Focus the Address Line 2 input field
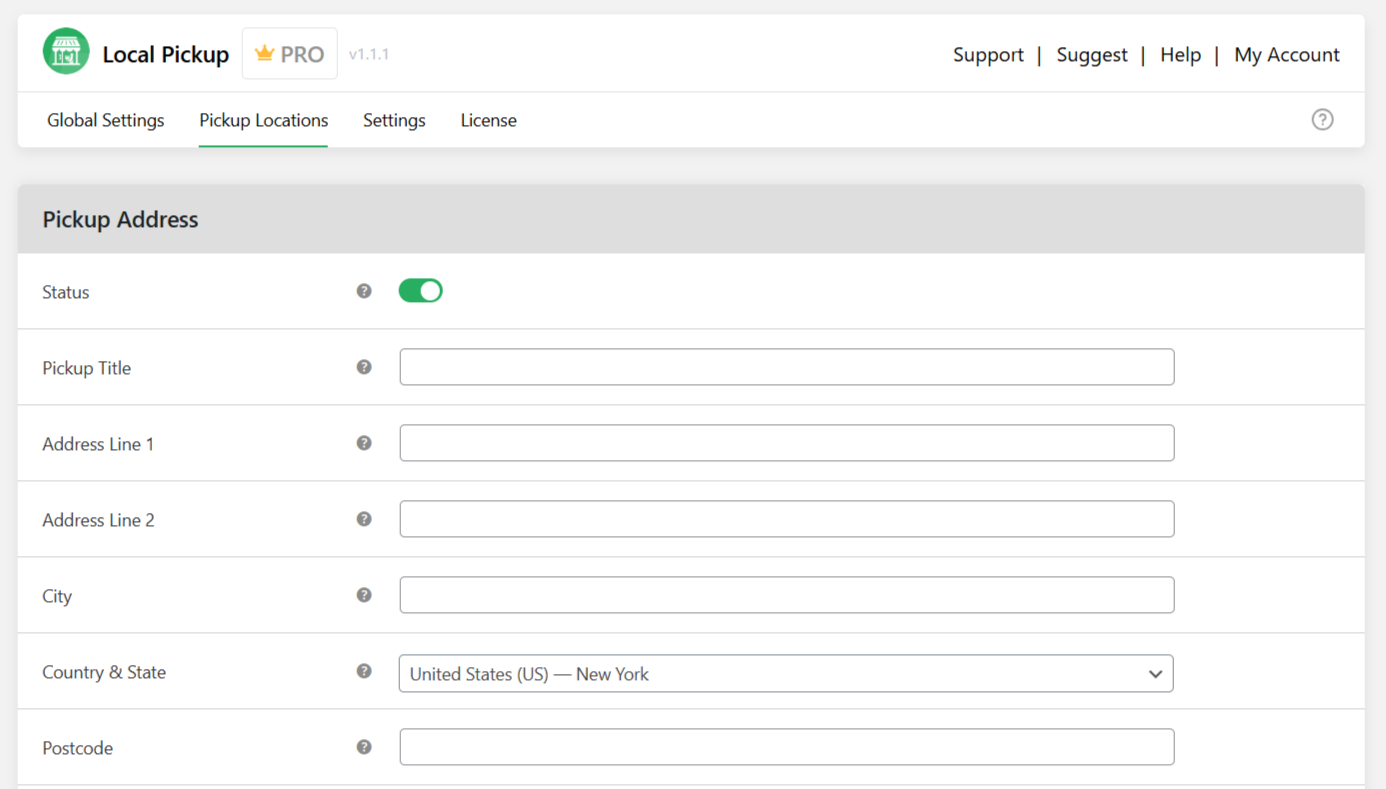 (787, 519)
